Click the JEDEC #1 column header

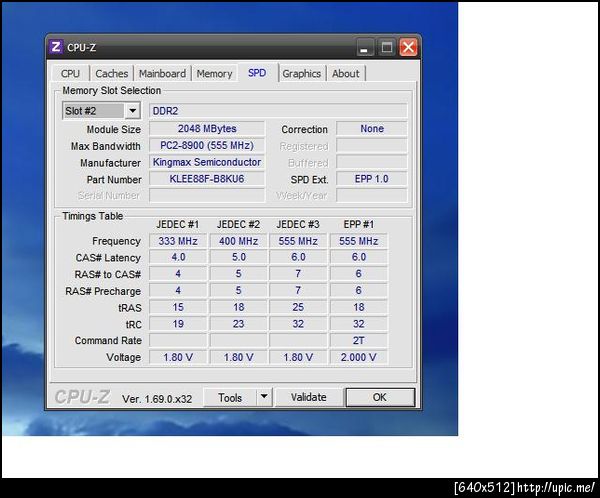(x=178, y=224)
